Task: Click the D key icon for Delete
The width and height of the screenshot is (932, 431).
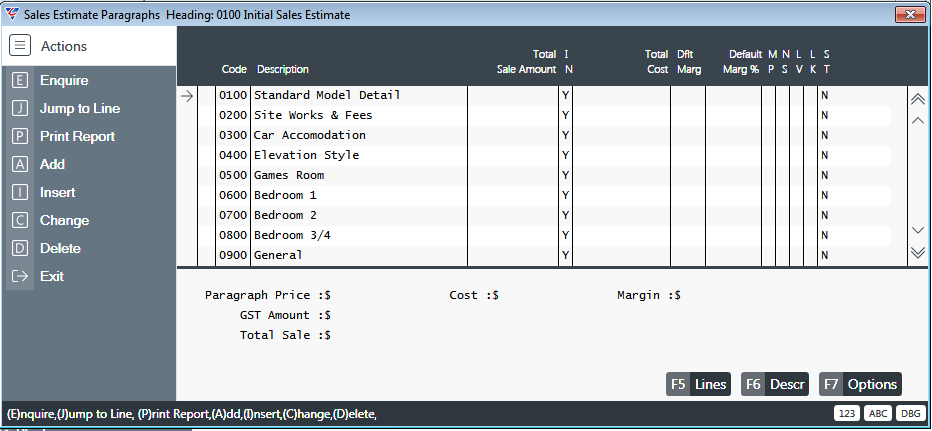Action: [20, 248]
